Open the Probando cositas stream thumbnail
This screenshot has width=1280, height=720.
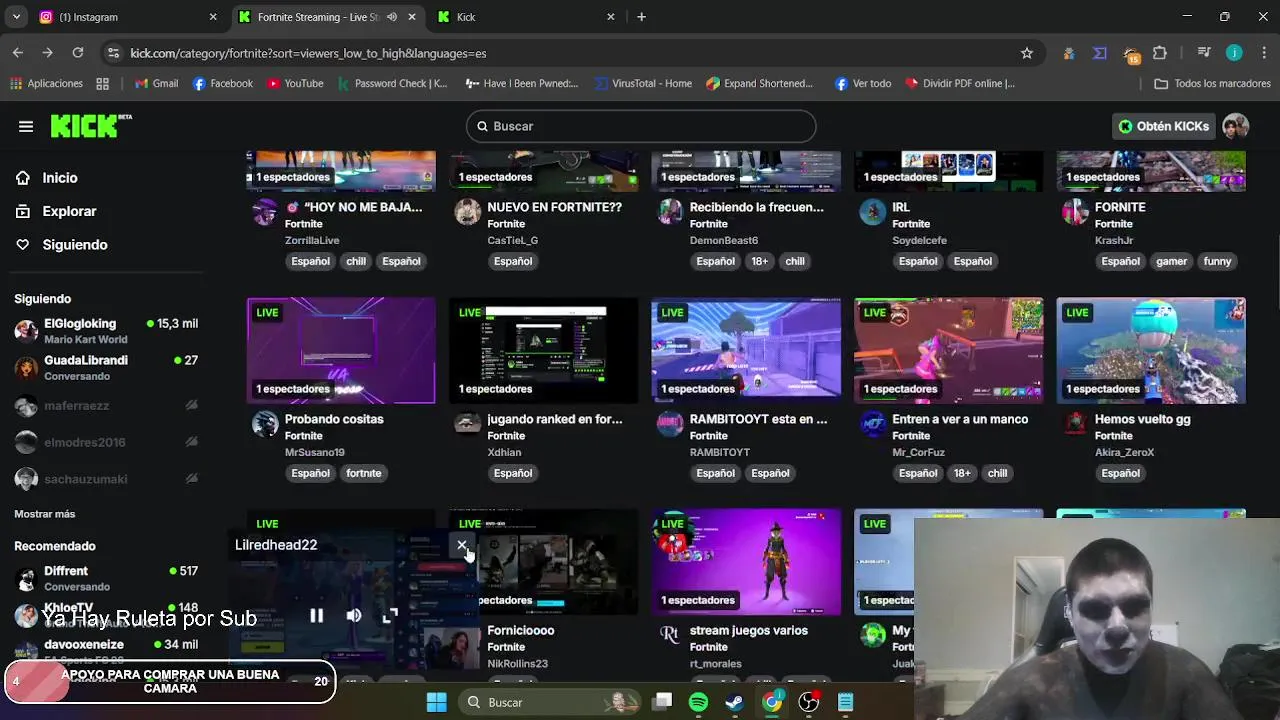pos(341,350)
